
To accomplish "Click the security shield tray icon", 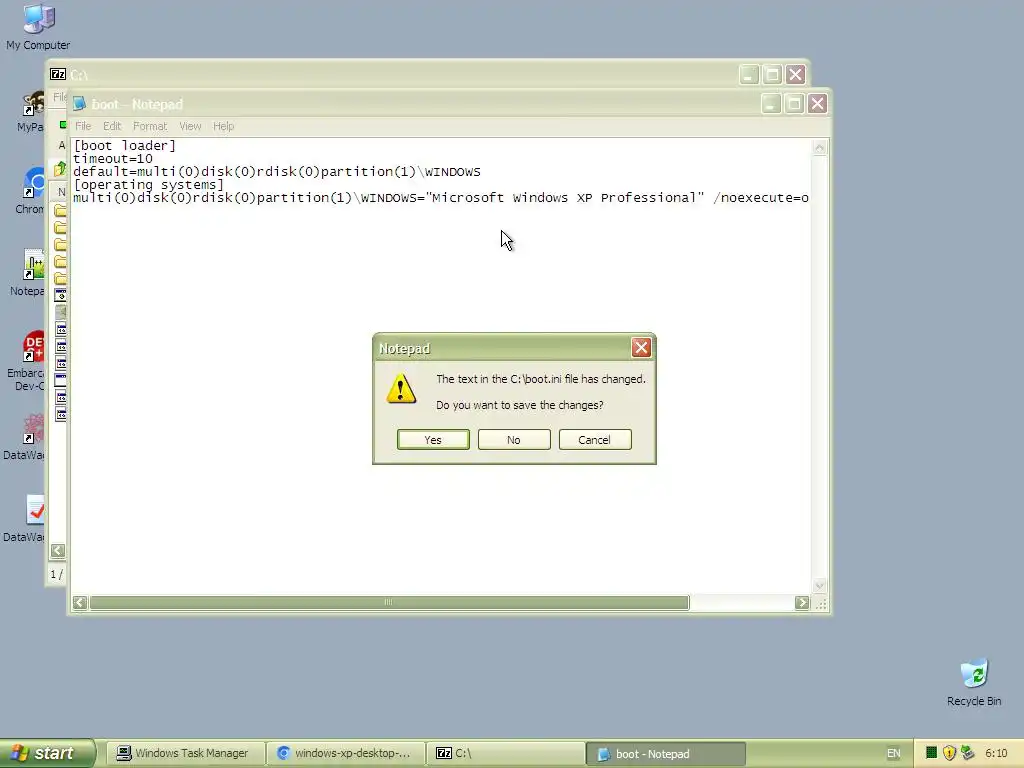I will coord(949,753).
